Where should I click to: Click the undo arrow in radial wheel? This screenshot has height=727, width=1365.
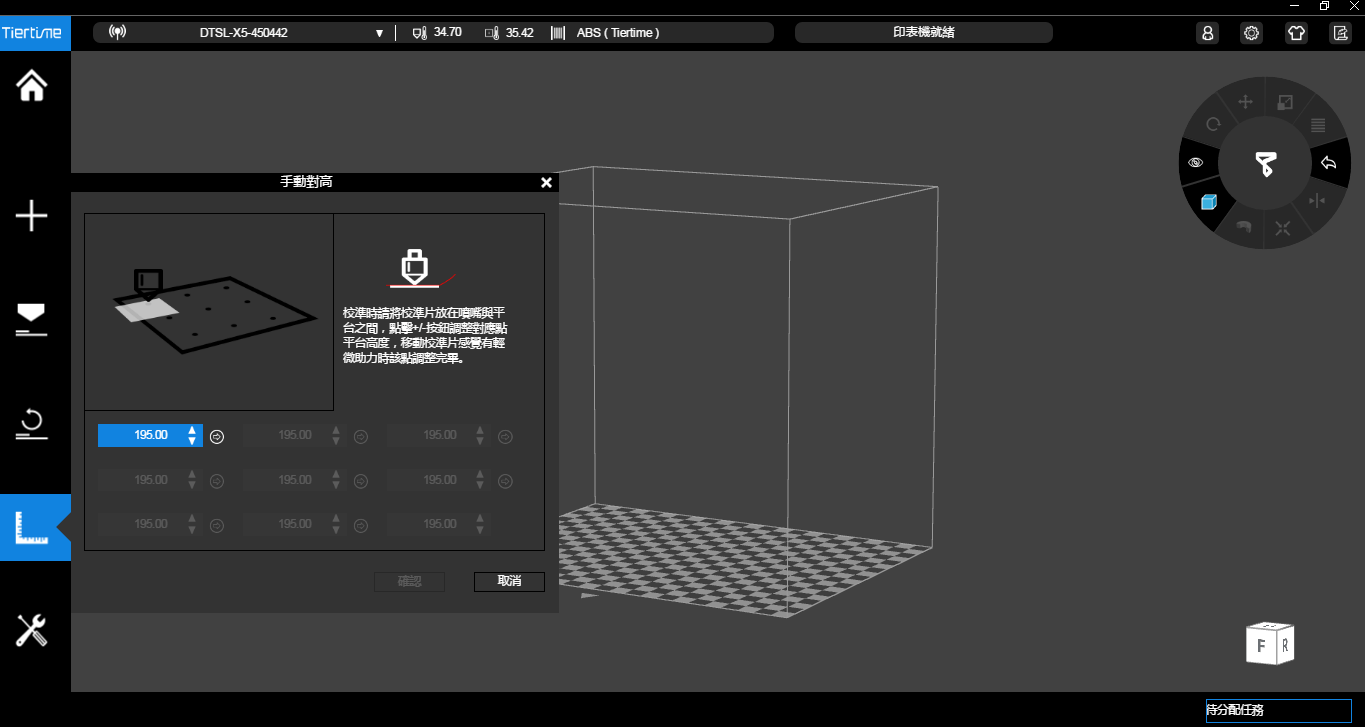pos(1328,163)
